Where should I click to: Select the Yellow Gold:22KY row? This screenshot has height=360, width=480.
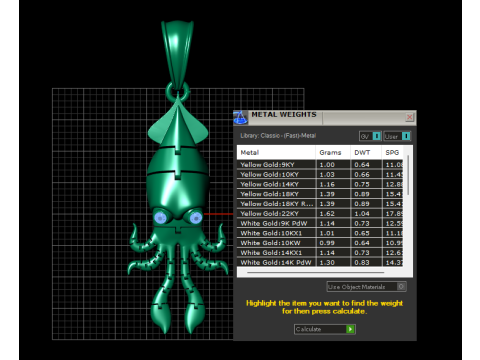[320, 214]
